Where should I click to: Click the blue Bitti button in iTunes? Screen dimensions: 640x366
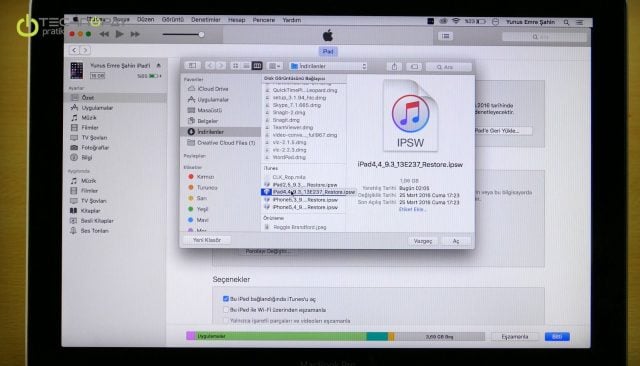click(x=557, y=337)
